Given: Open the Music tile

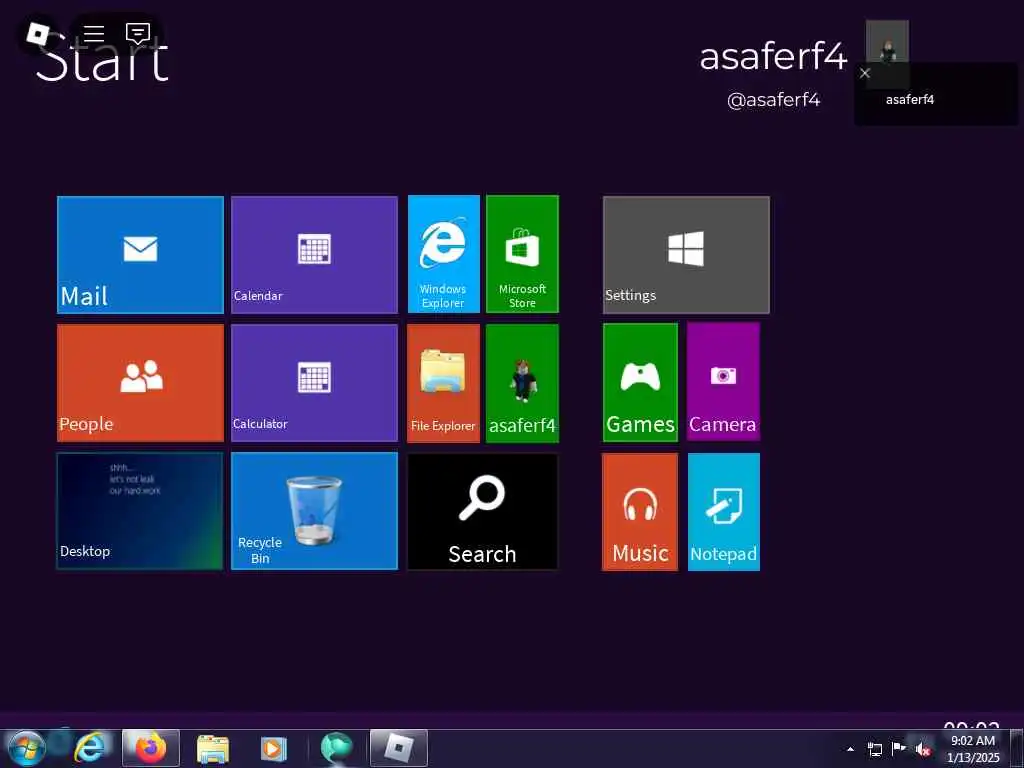Looking at the screenshot, I should (640, 512).
